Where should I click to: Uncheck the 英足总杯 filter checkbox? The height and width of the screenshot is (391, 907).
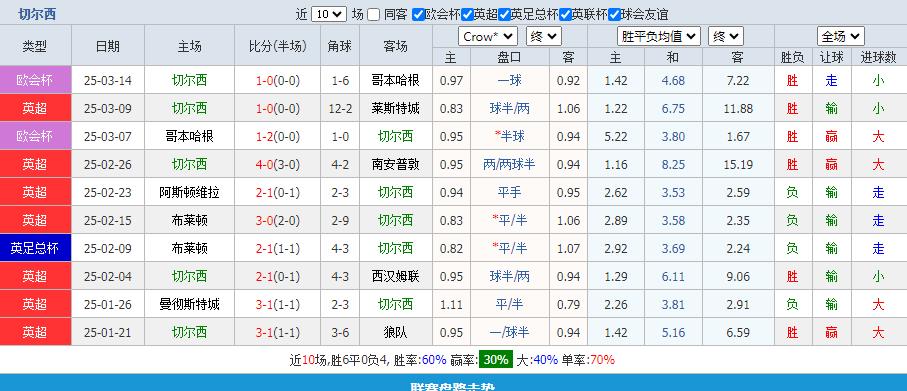click(504, 14)
